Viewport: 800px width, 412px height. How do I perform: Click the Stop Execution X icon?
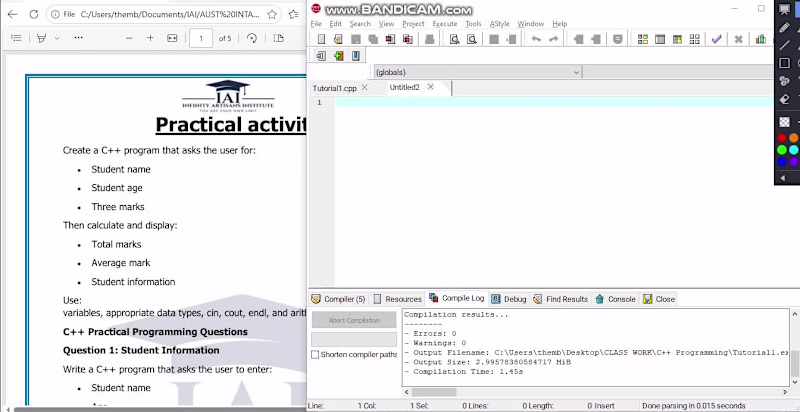[738, 39]
